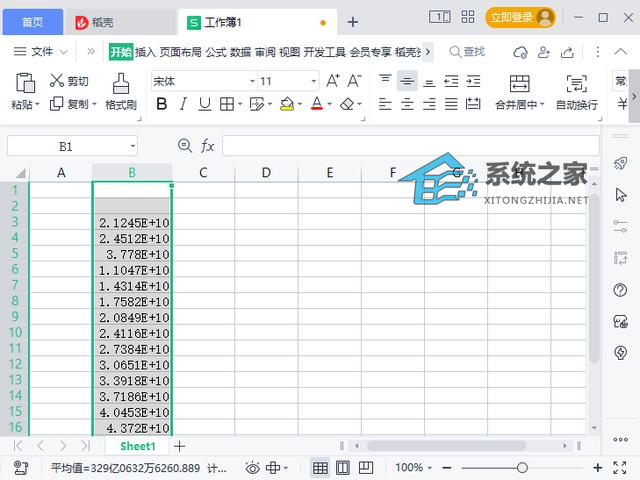Viewport: 640px width, 480px height.
Task: Click the 查找 search box
Action: pyautogui.click(x=467, y=52)
